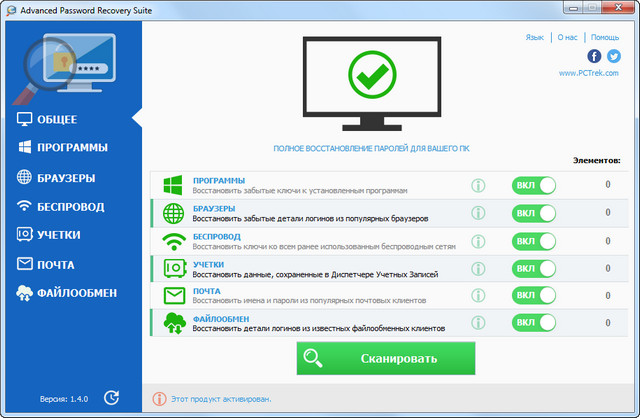Click the ПРОГРАММЫ heading in the list
The height and width of the screenshot is (418, 640).
219,180
